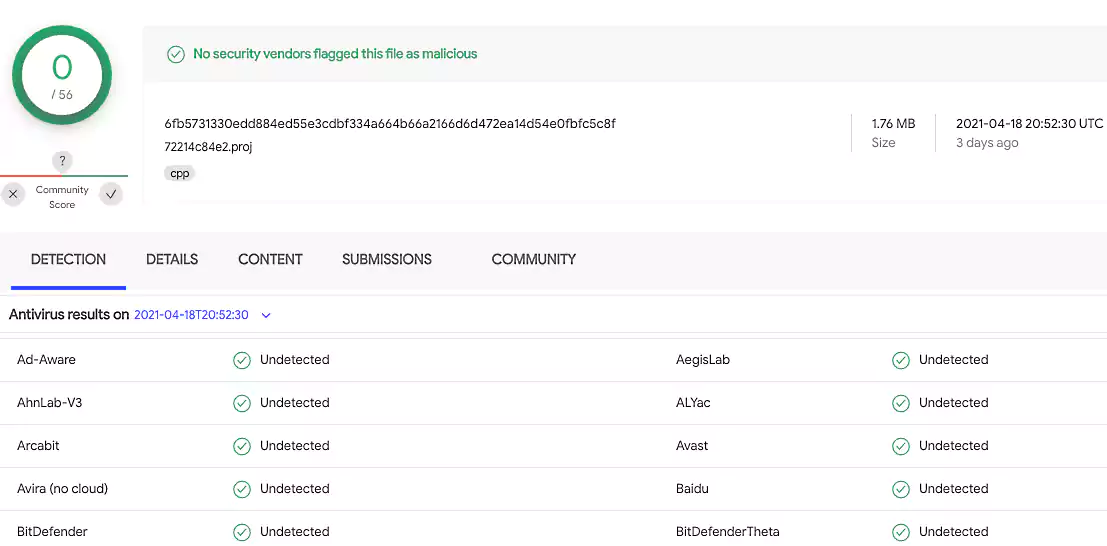Click the Ad-Aware vendor name
Viewport: 1107px width, 546px height.
coord(46,360)
